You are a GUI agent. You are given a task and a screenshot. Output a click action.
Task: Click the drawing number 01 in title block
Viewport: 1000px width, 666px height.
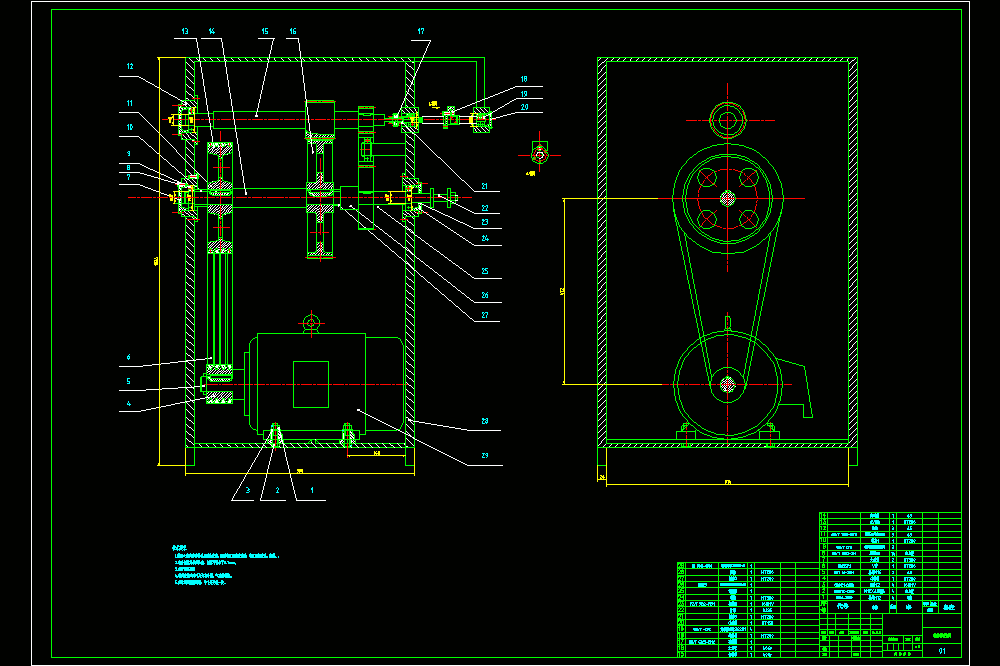(942, 651)
